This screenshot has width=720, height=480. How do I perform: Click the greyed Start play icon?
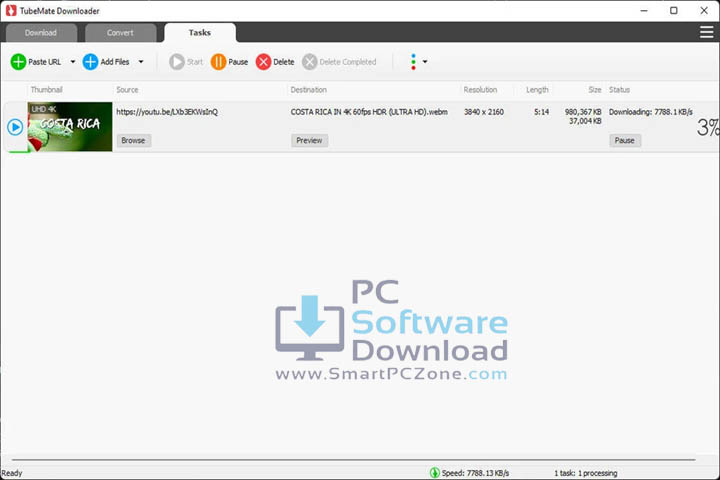pyautogui.click(x=177, y=62)
